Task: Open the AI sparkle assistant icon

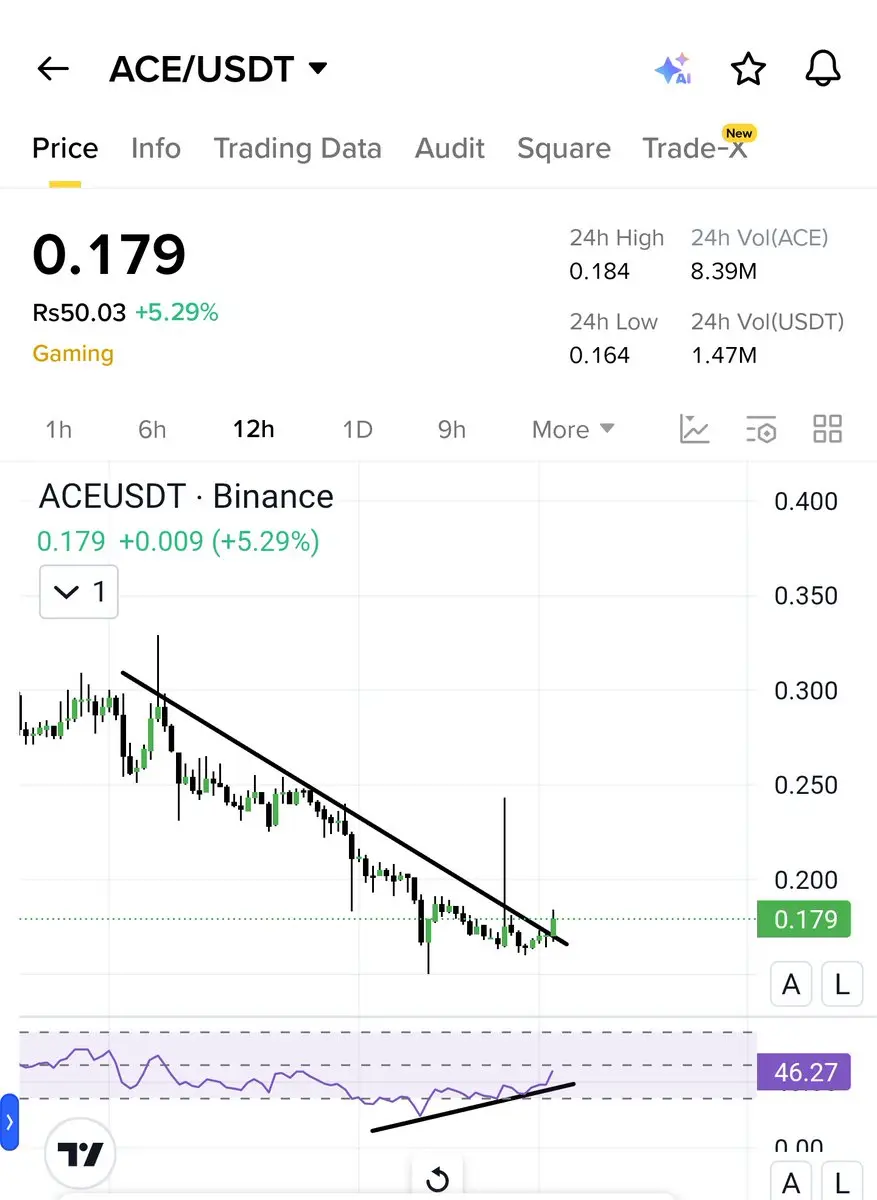Action: tap(672, 69)
